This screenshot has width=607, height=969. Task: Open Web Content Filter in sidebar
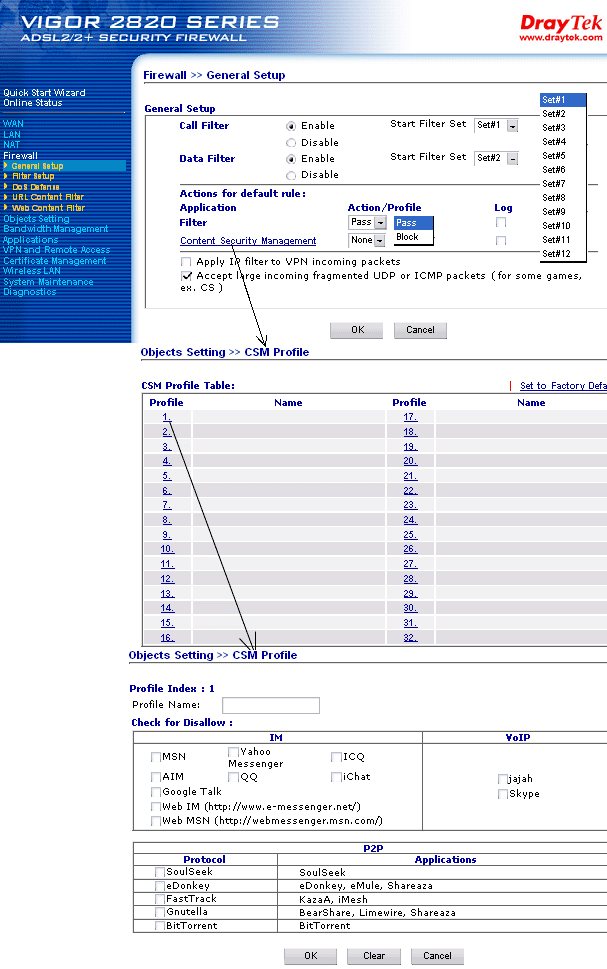tap(48, 208)
